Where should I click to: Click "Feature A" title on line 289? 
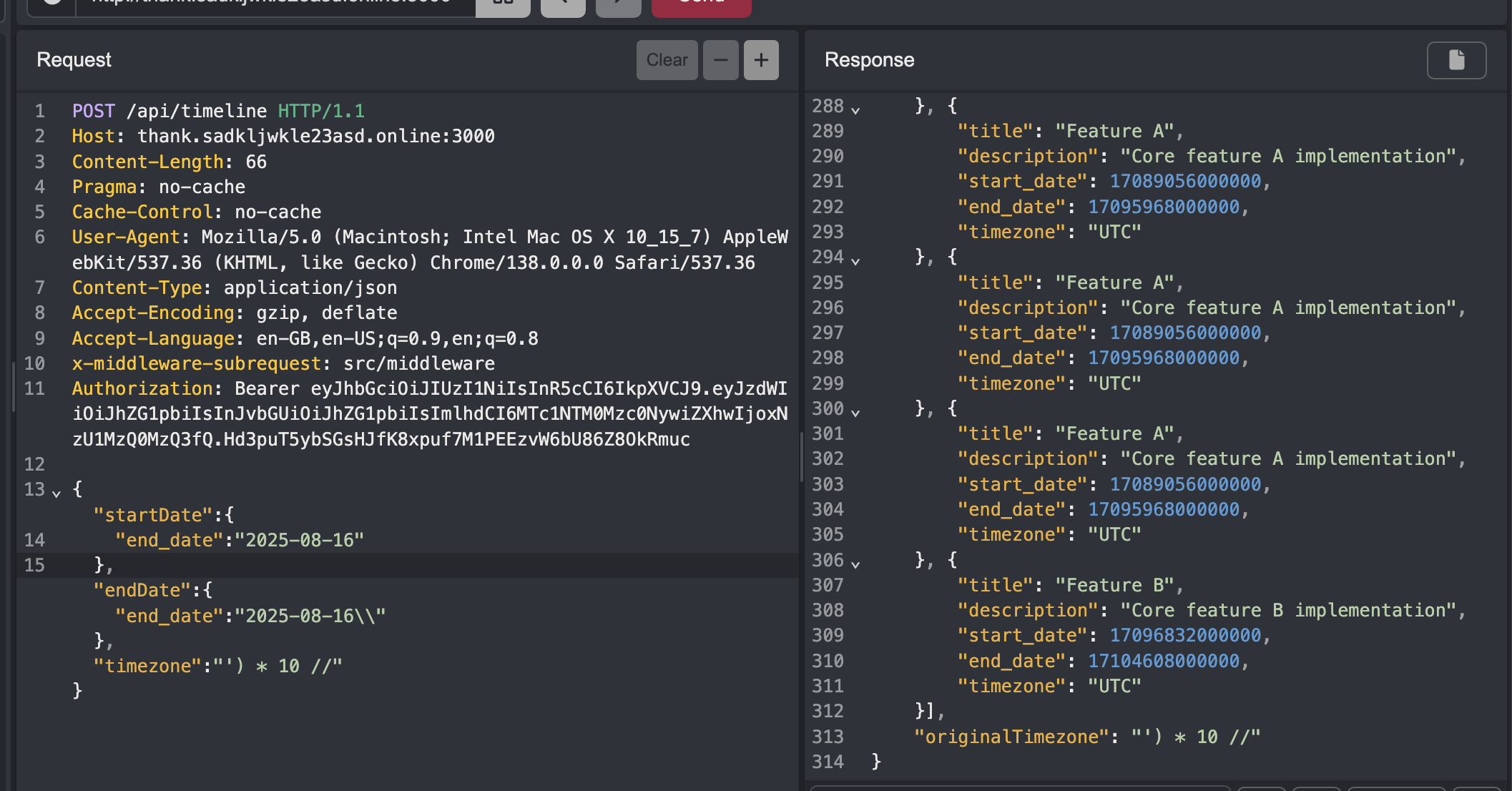pyautogui.click(x=1114, y=132)
